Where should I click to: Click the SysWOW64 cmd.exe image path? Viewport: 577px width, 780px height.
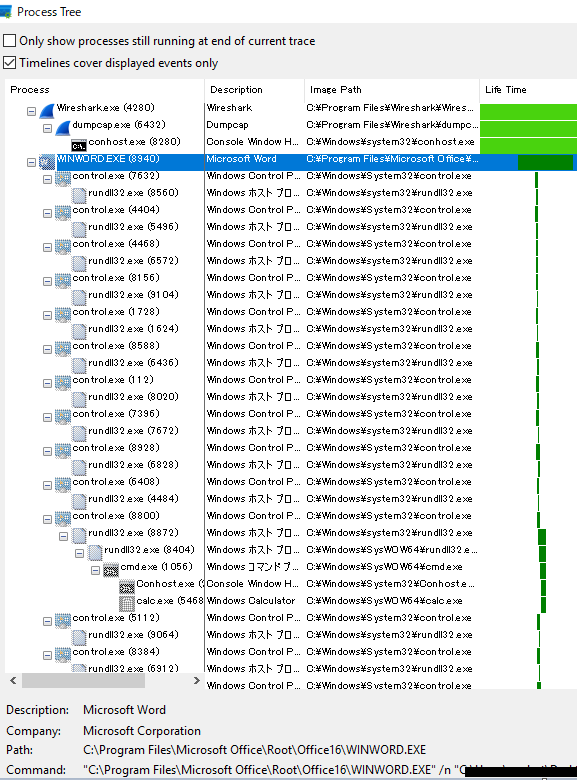(384, 567)
